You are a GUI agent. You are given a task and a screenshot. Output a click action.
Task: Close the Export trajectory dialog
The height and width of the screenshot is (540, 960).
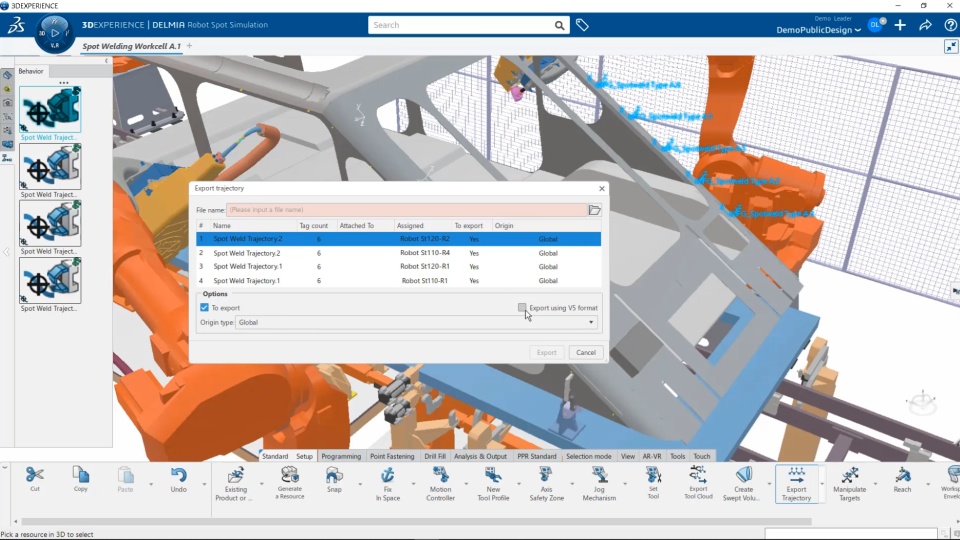602,189
